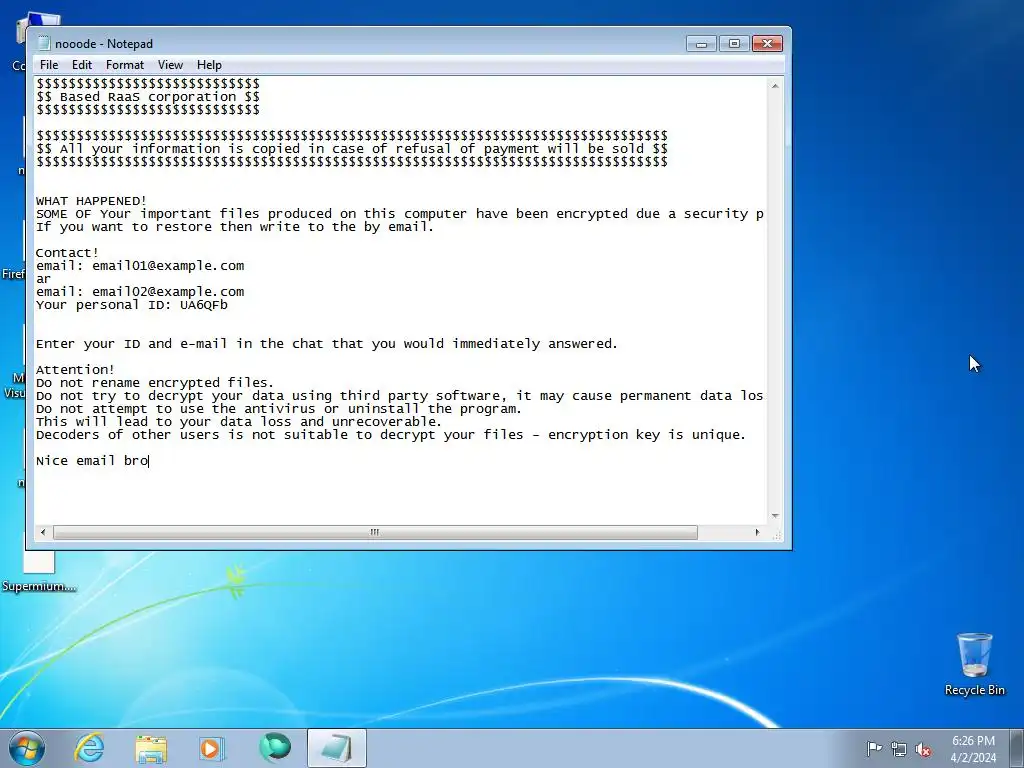Click the Notepad document icon in title bar
Screen dimensions: 1024x768
(x=44, y=43)
